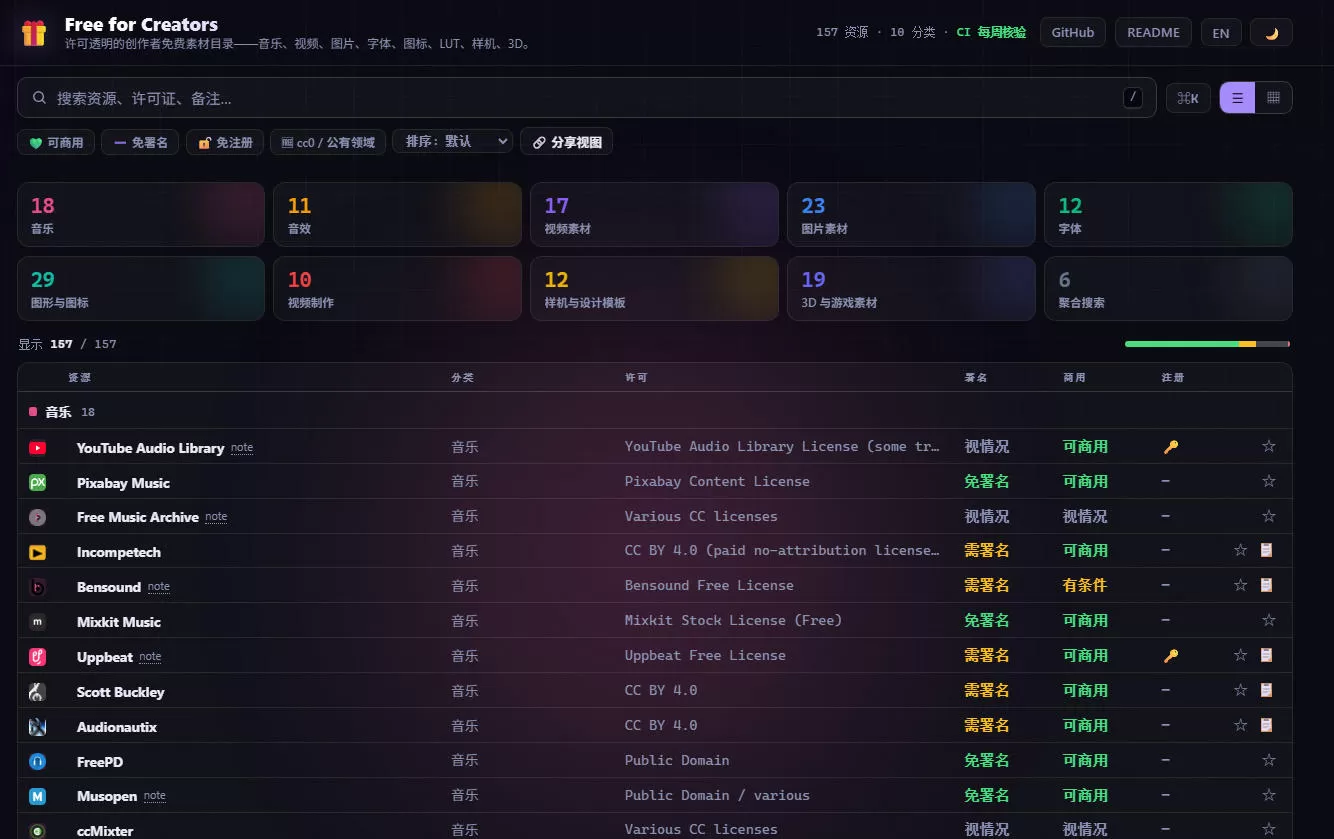
Task: Toggle the 免署名 filter chip
Action: [x=140, y=142]
